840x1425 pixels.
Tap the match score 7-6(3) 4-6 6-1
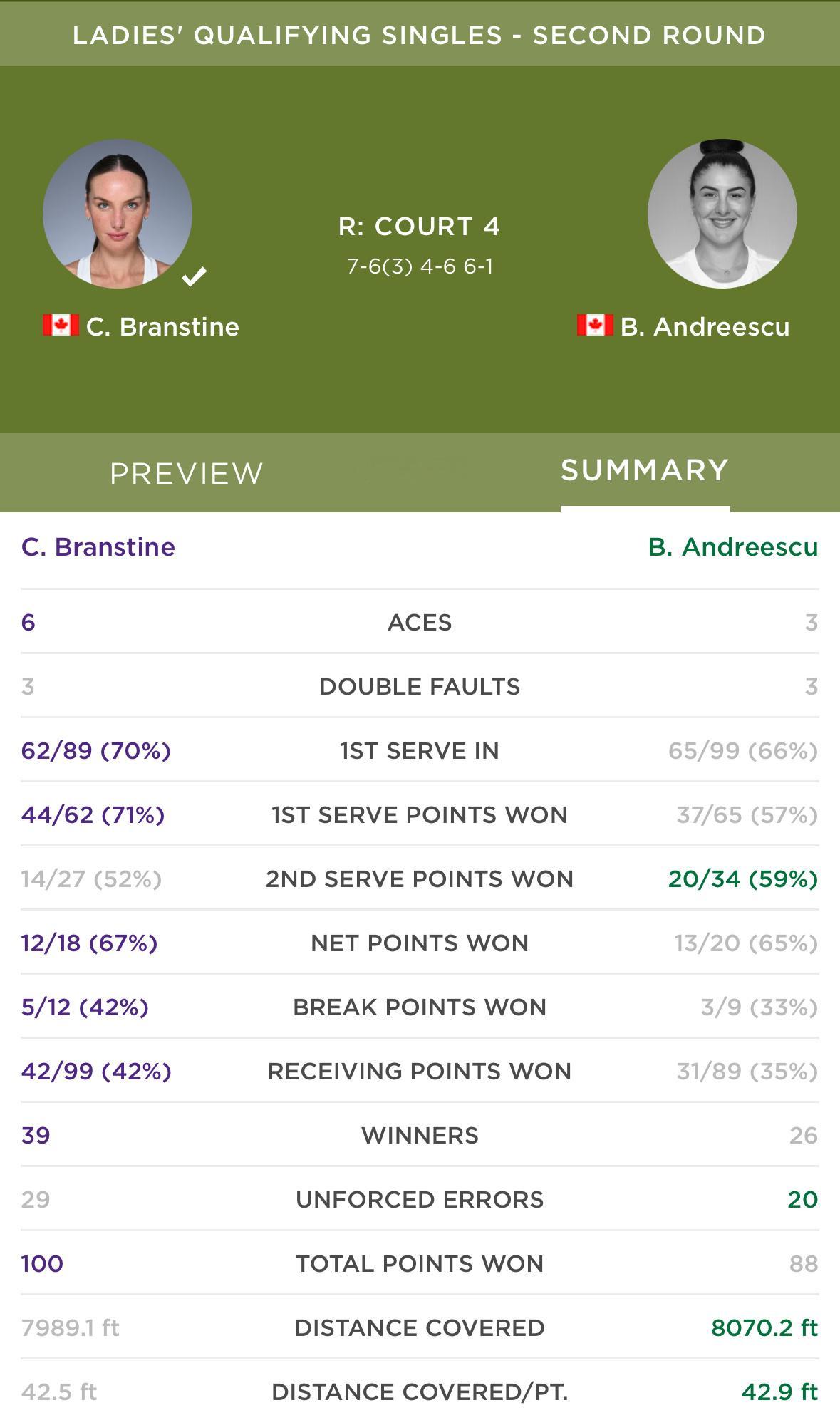420,266
